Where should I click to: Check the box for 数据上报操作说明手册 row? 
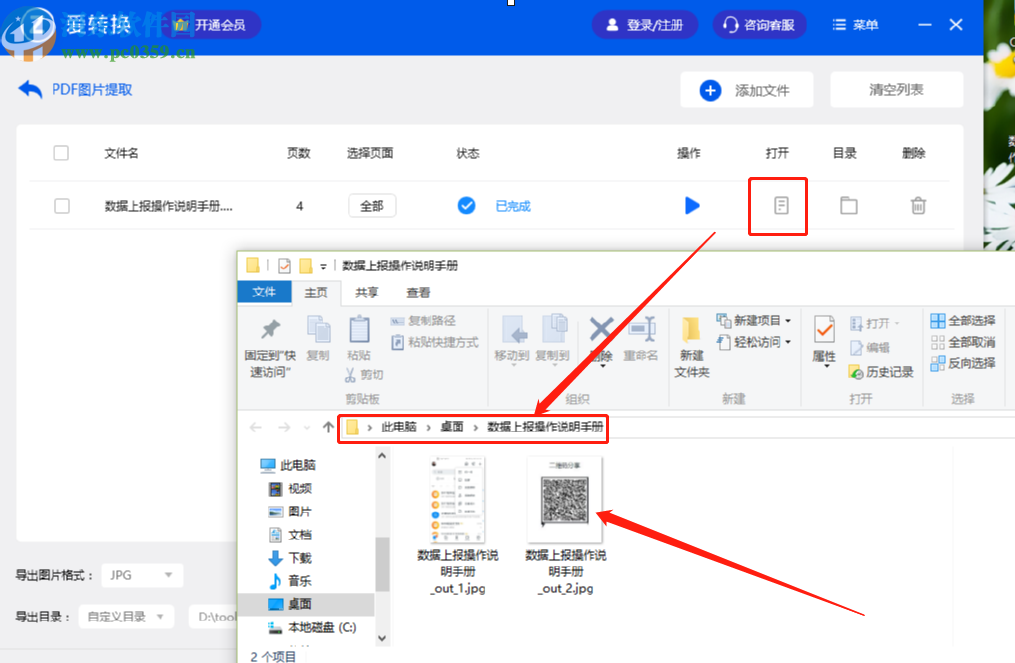[x=61, y=206]
